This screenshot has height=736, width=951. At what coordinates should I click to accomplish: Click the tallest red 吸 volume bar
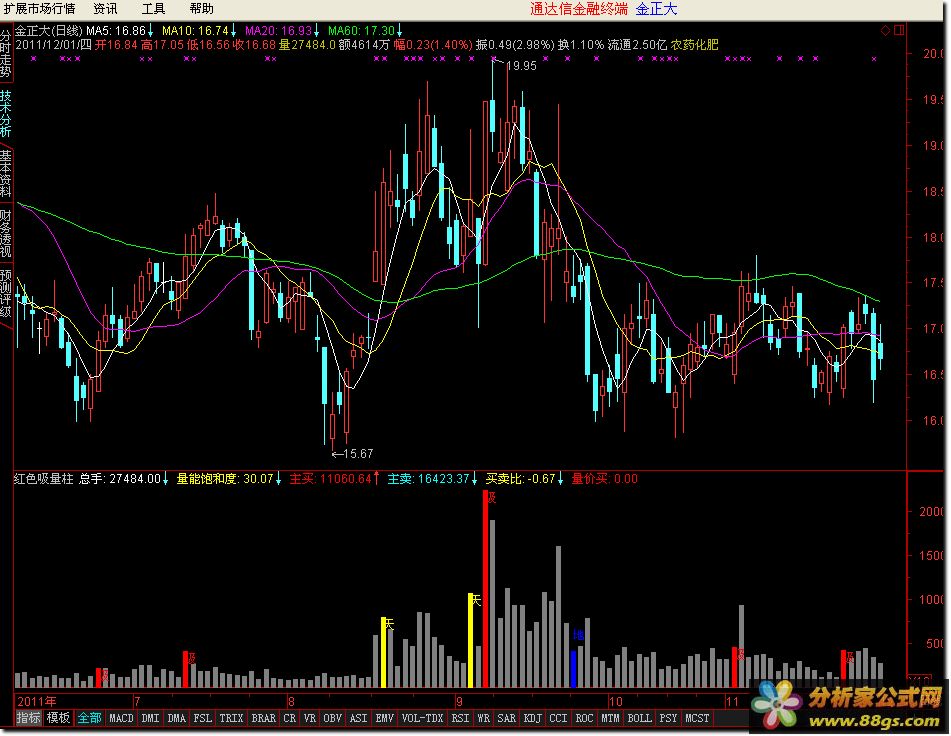[485, 589]
